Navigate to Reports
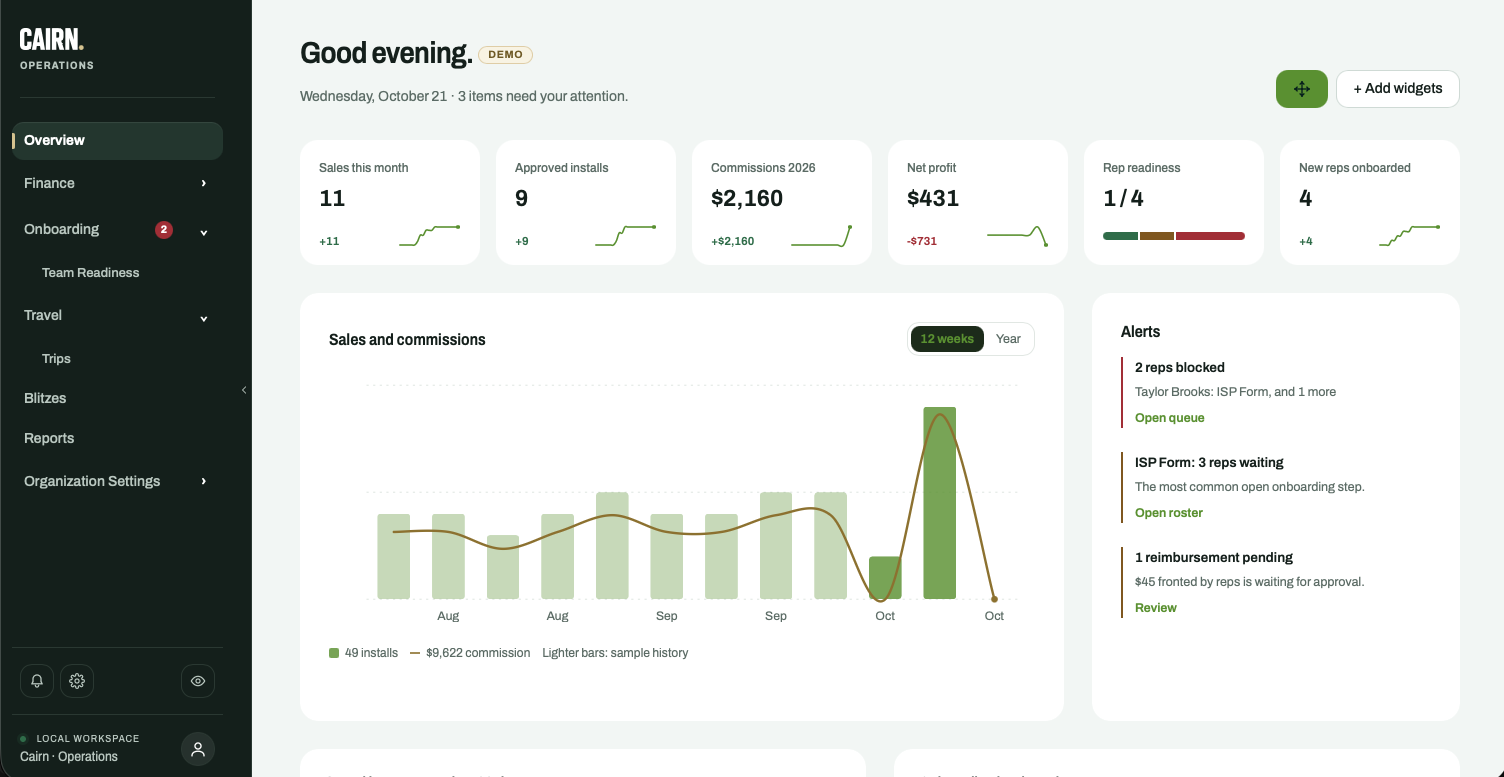1504x777 pixels. (x=49, y=438)
